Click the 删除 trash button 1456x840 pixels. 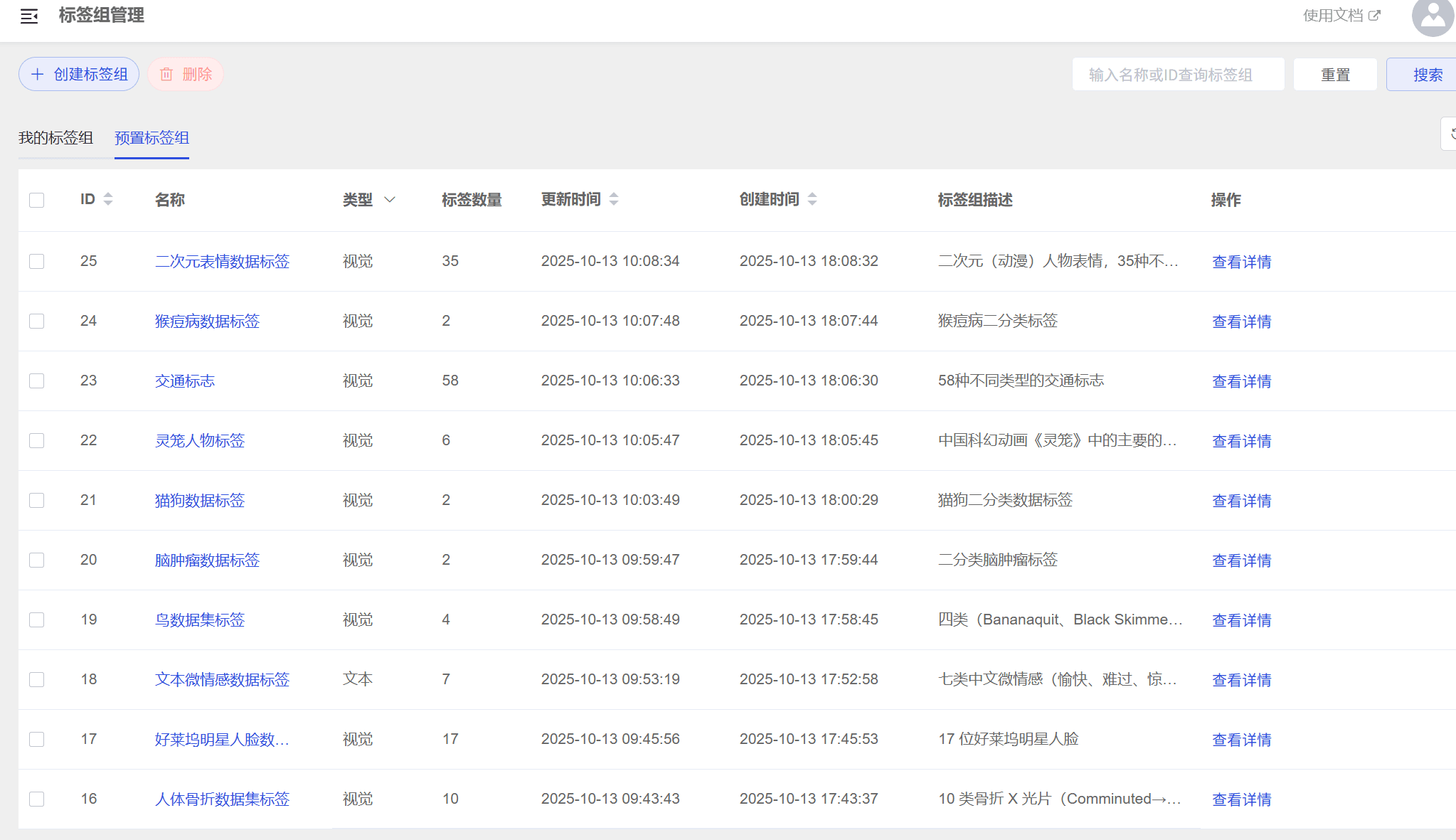click(186, 74)
